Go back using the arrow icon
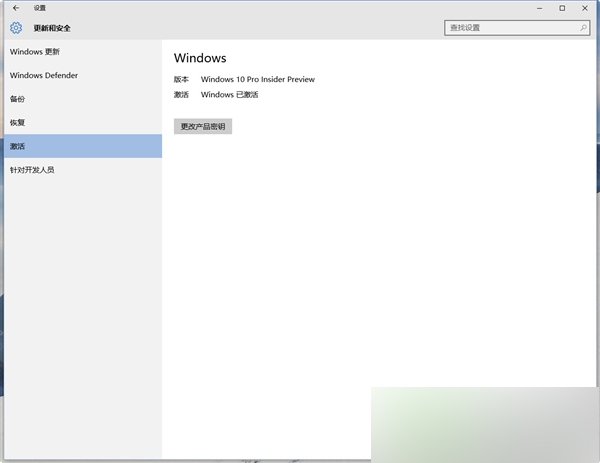Viewport: 600px width, 463px height. [16, 8]
